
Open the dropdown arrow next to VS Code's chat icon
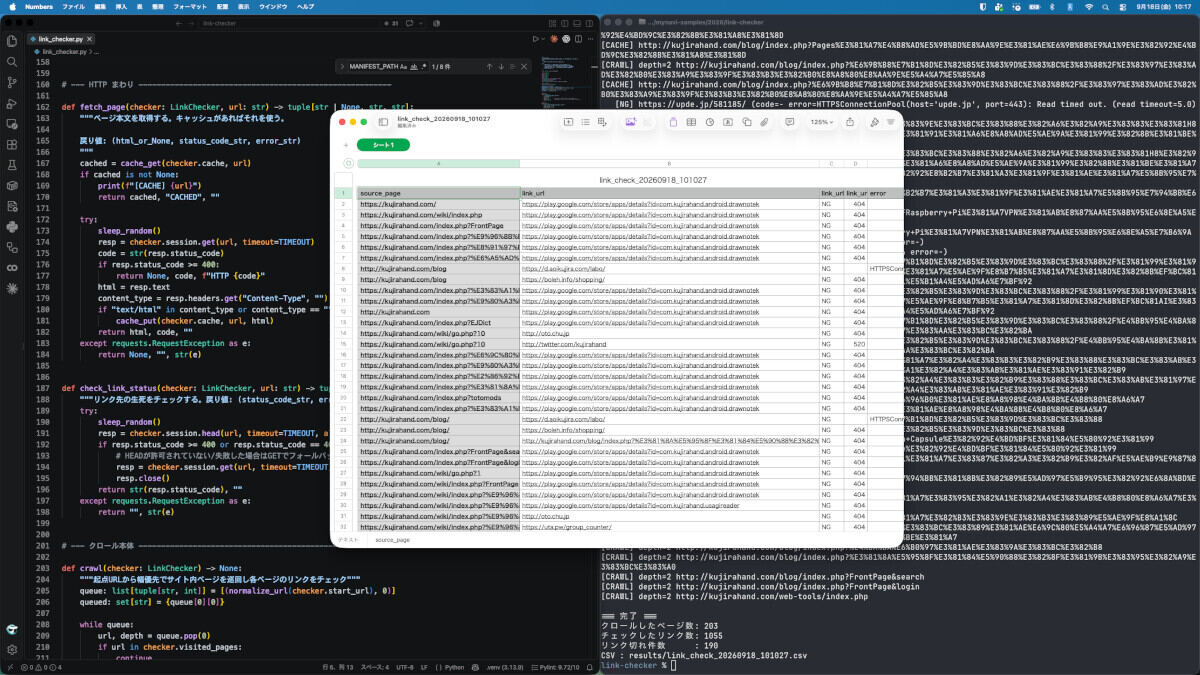pyautogui.click(x=421, y=23)
